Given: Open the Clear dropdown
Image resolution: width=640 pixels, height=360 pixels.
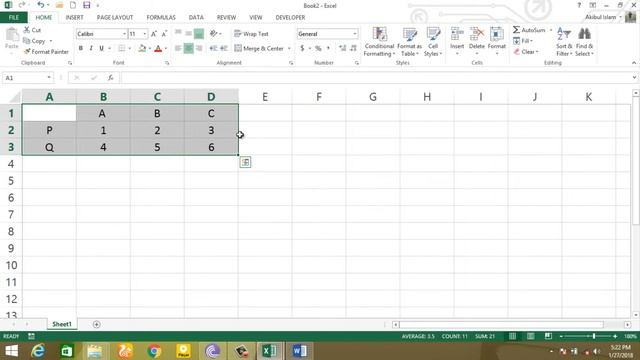Looking at the screenshot, I should tap(526, 52).
